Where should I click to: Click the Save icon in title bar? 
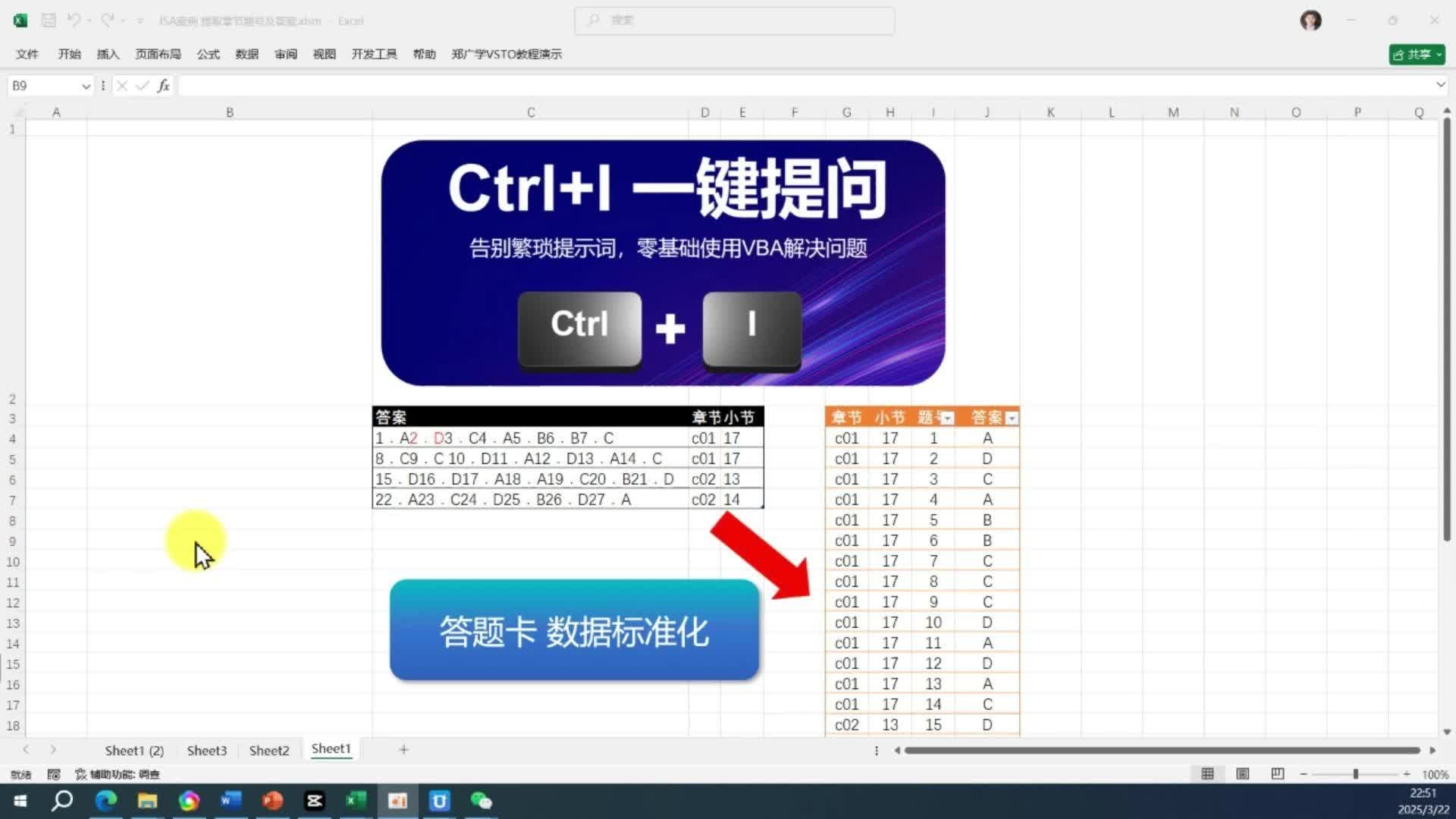pos(49,20)
